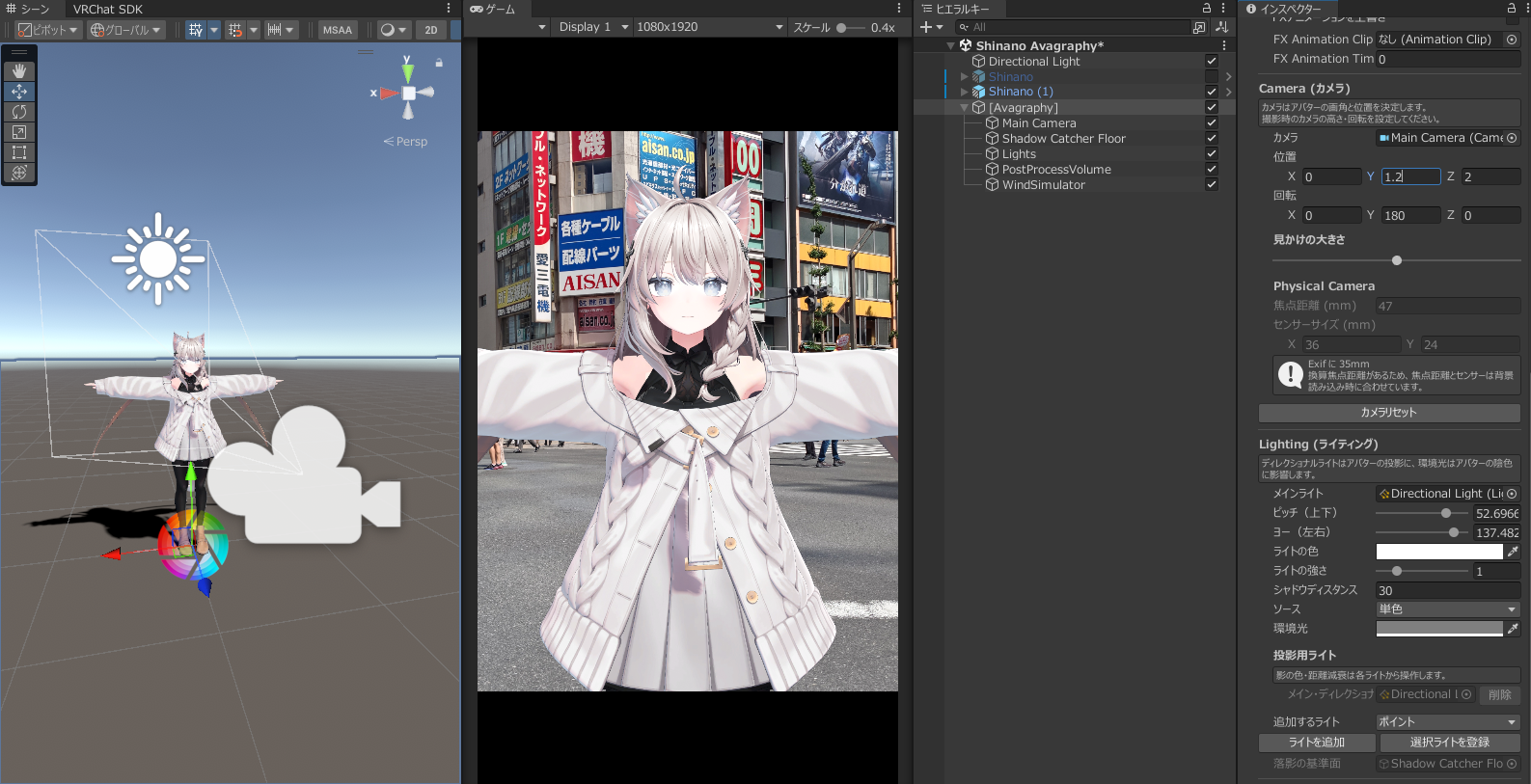Click the position Y field showing 1.2
The height and width of the screenshot is (784, 1531).
click(x=1409, y=176)
